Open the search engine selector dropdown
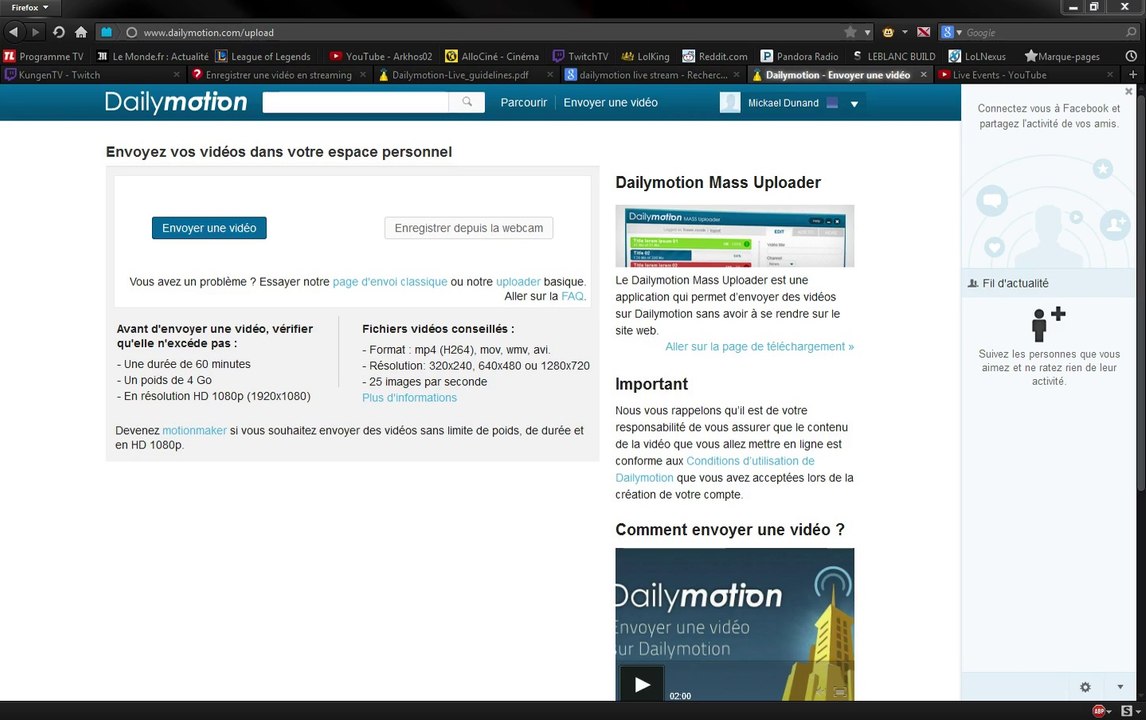The height and width of the screenshot is (720, 1146). tap(952, 32)
